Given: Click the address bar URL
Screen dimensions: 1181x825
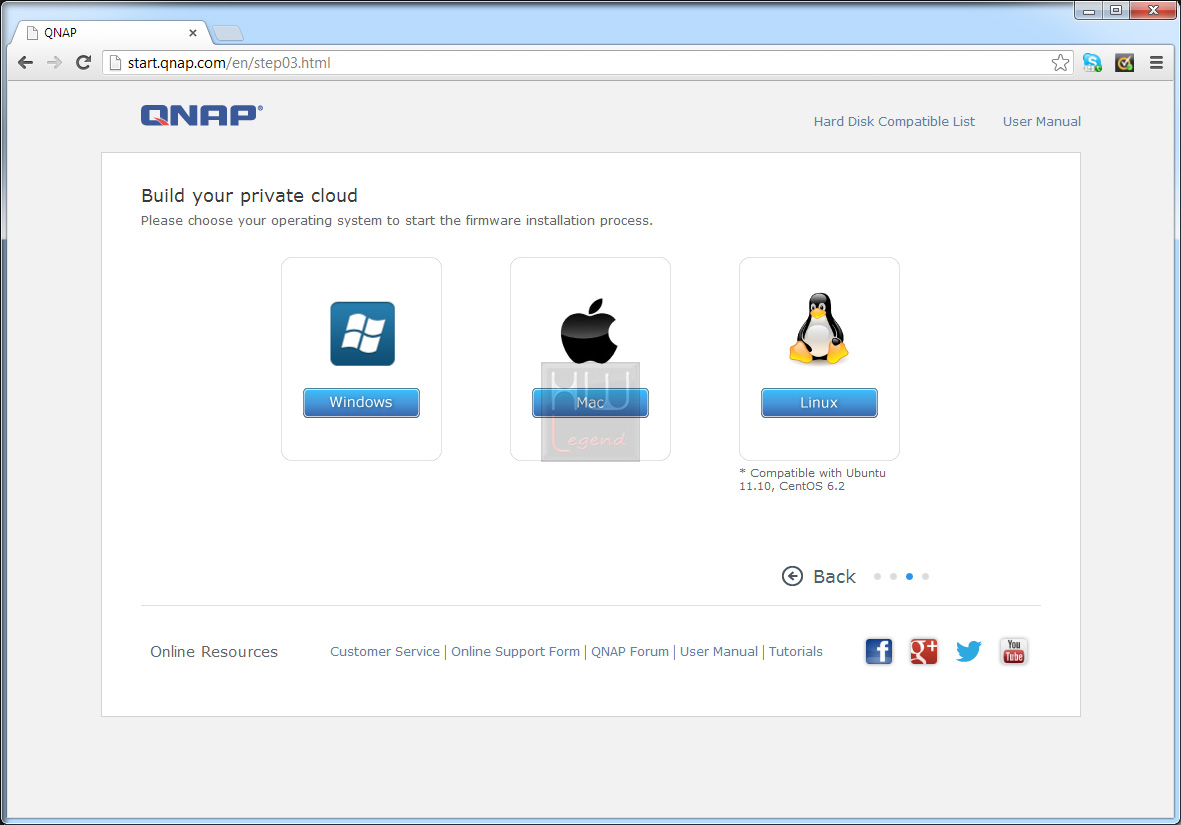Looking at the screenshot, I should click(x=229, y=63).
